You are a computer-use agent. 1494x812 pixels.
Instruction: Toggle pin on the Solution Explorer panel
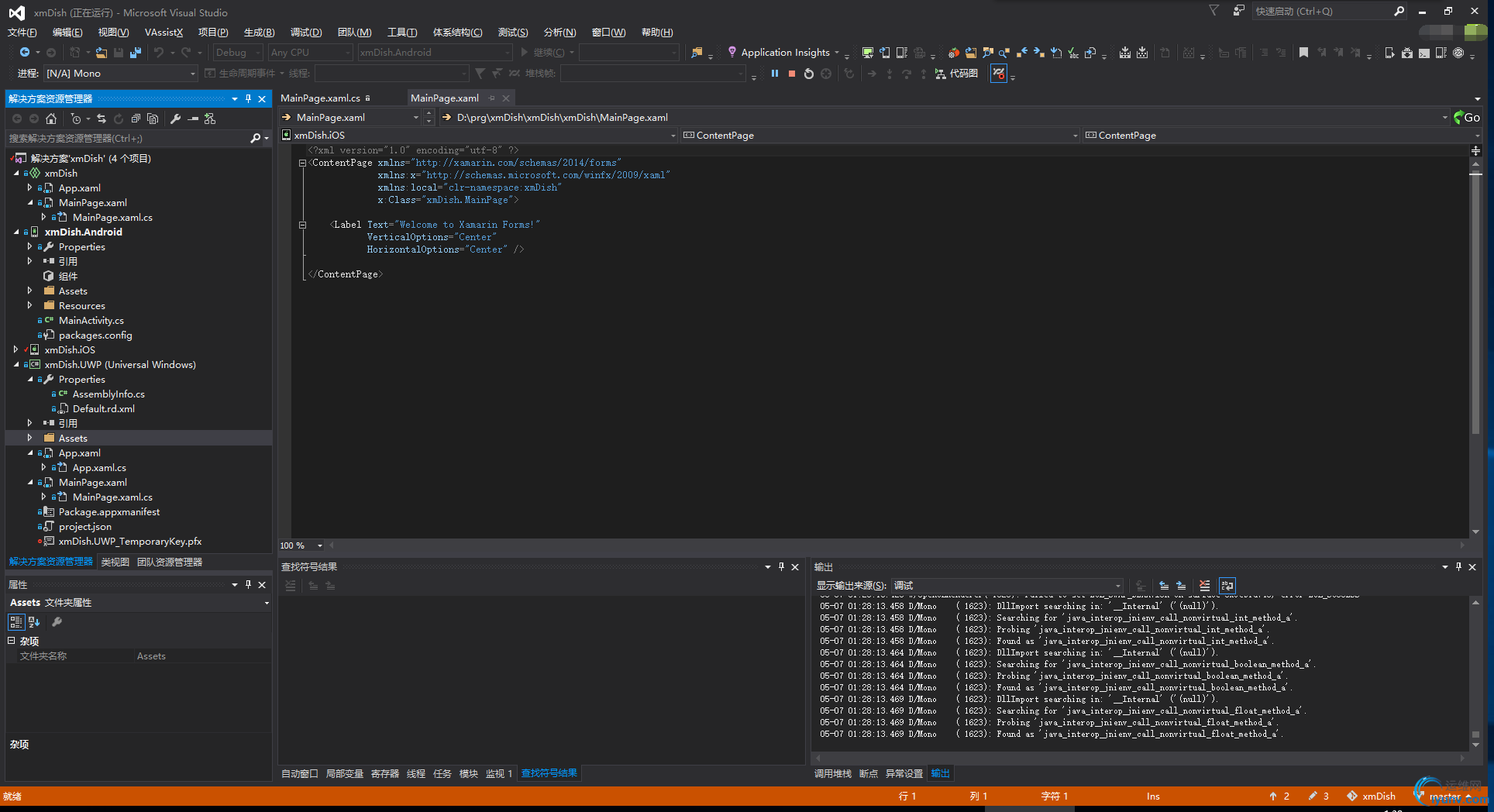[248, 98]
